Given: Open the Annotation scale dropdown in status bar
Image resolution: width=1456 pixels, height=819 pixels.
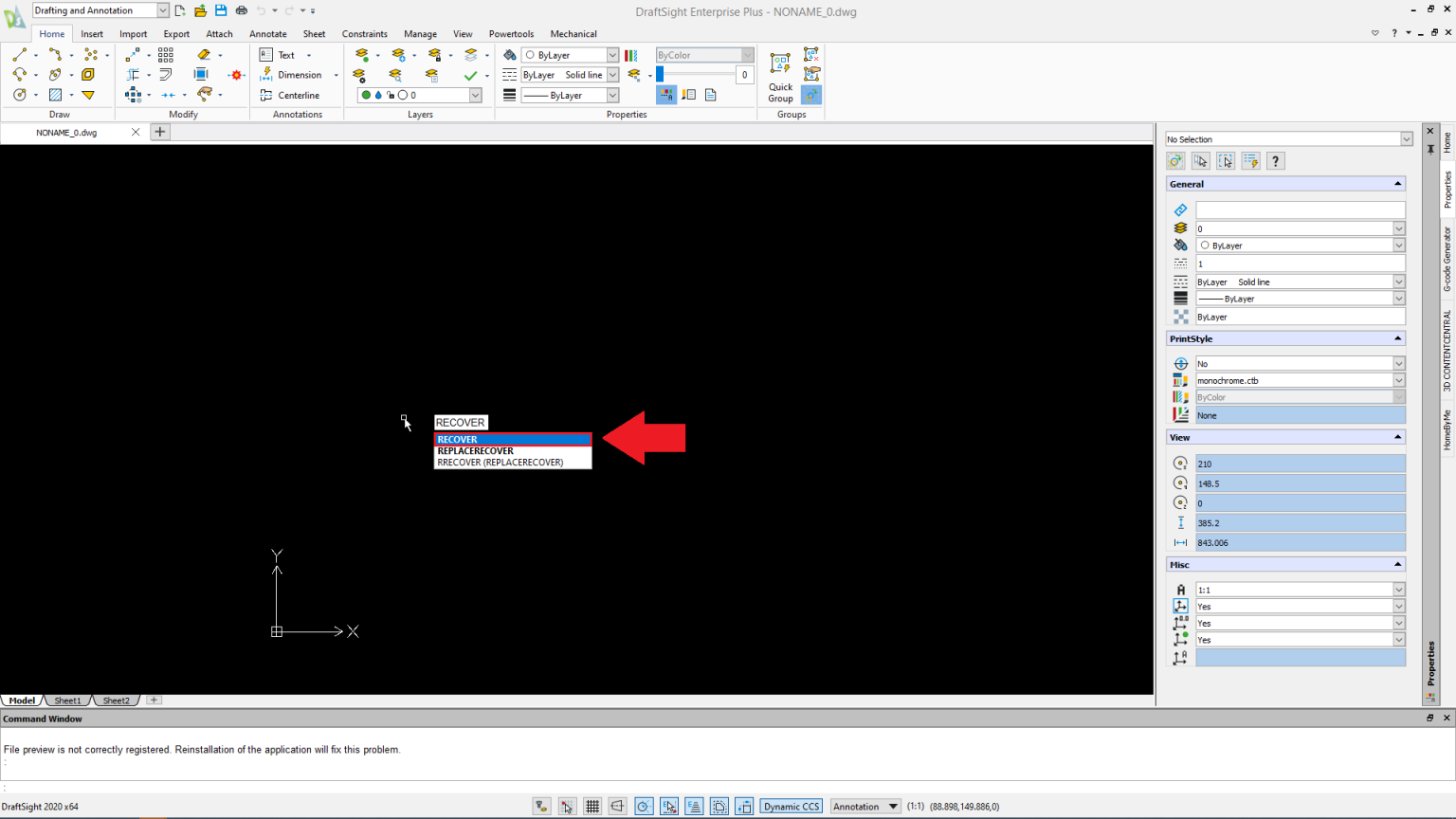Looking at the screenshot, I should (x=891, y=806).
